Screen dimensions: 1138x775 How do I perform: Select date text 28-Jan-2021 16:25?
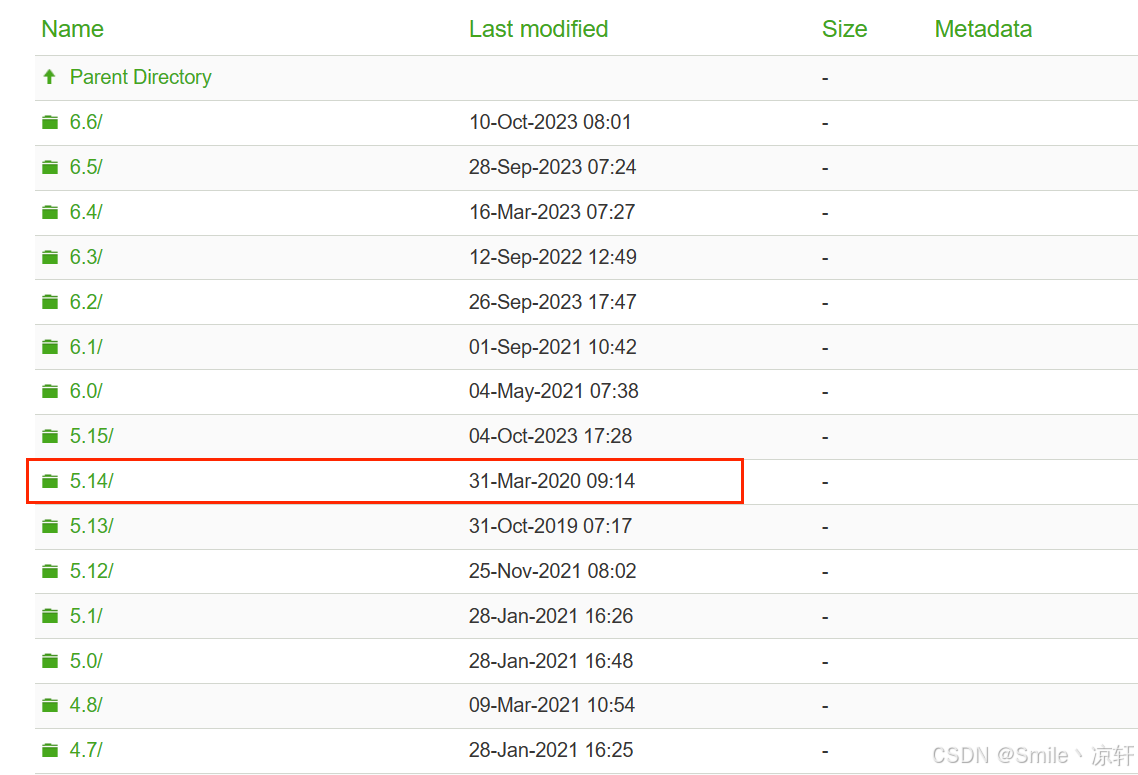(x=551, y=750)
